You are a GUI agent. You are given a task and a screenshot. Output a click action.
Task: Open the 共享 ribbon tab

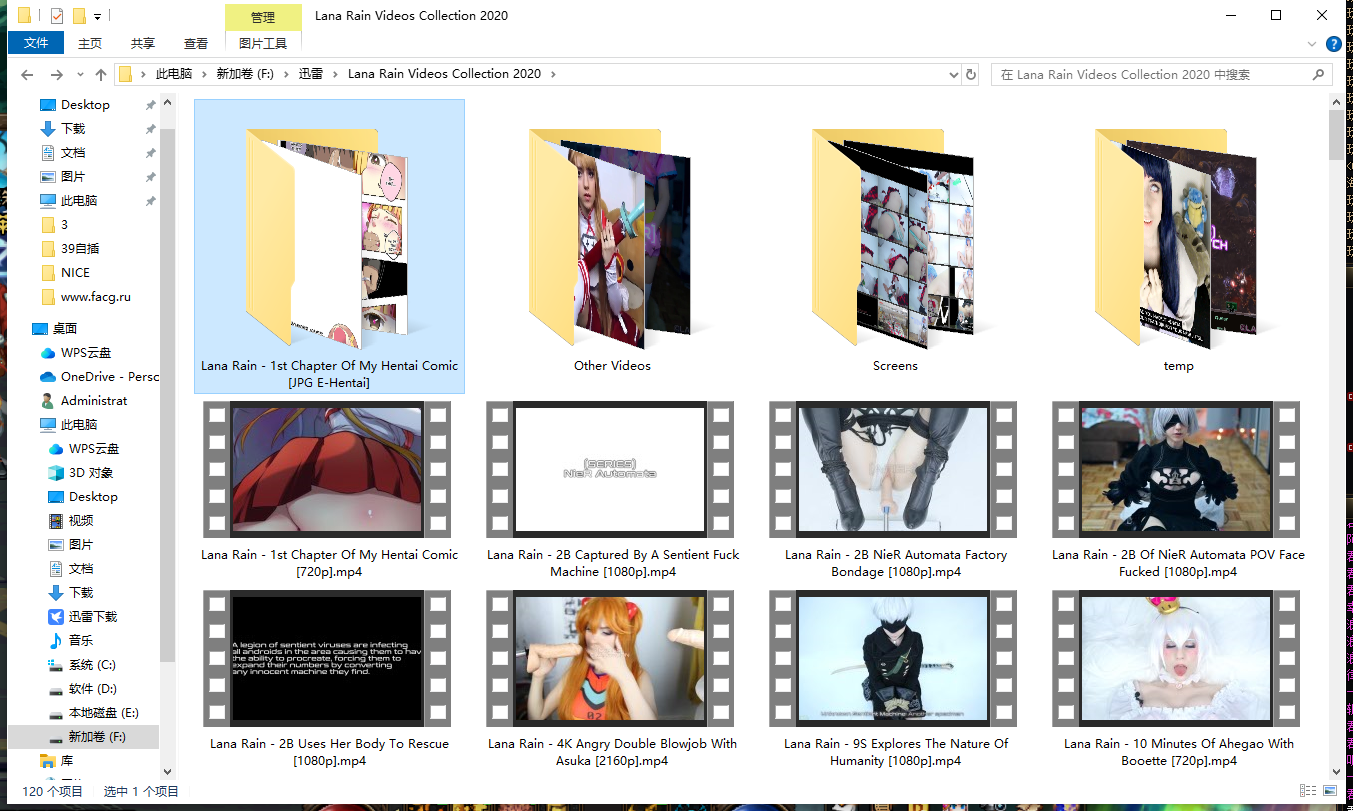[x=143, y=43]
